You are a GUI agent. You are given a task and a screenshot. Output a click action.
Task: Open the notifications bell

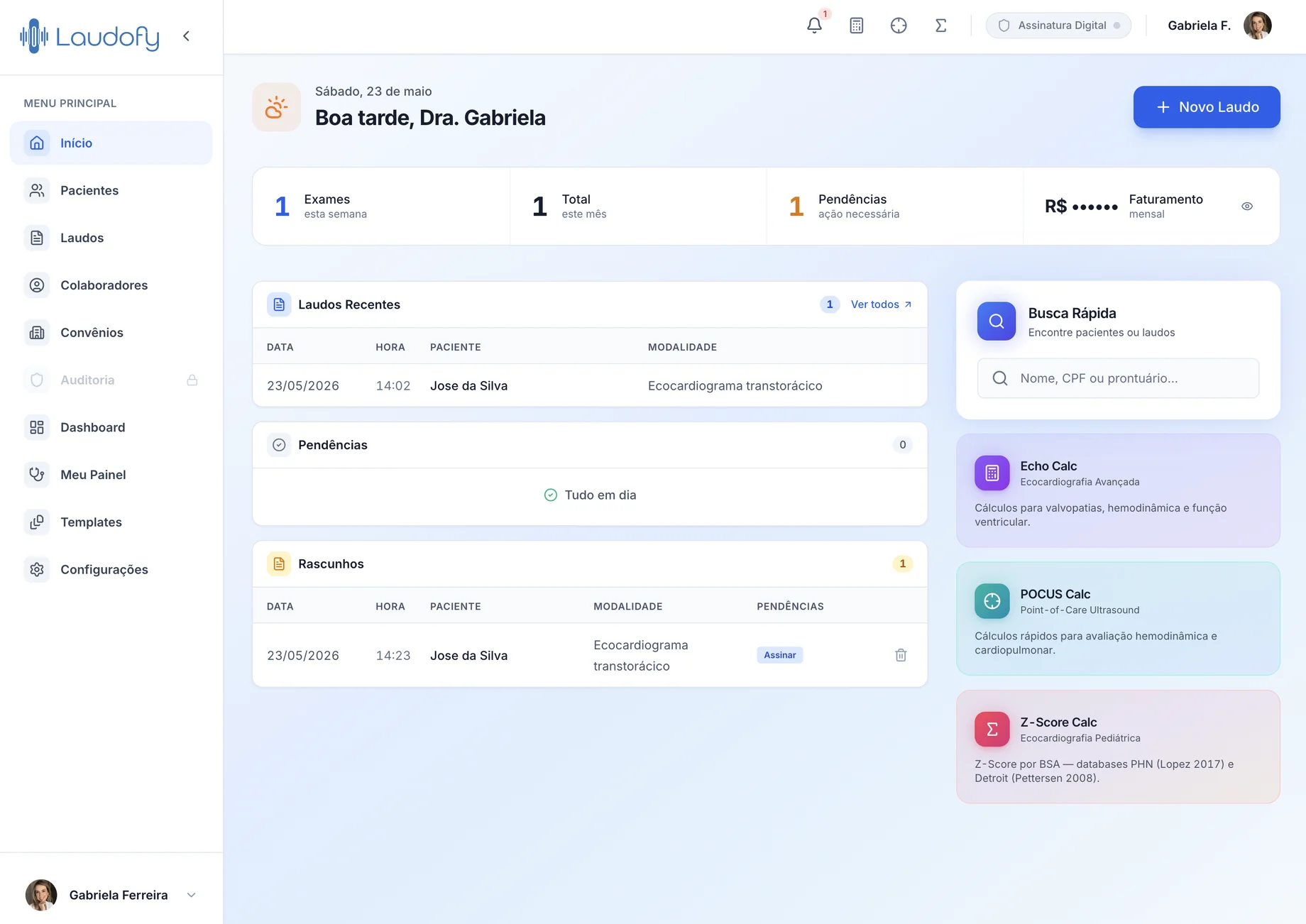[814, 26]
